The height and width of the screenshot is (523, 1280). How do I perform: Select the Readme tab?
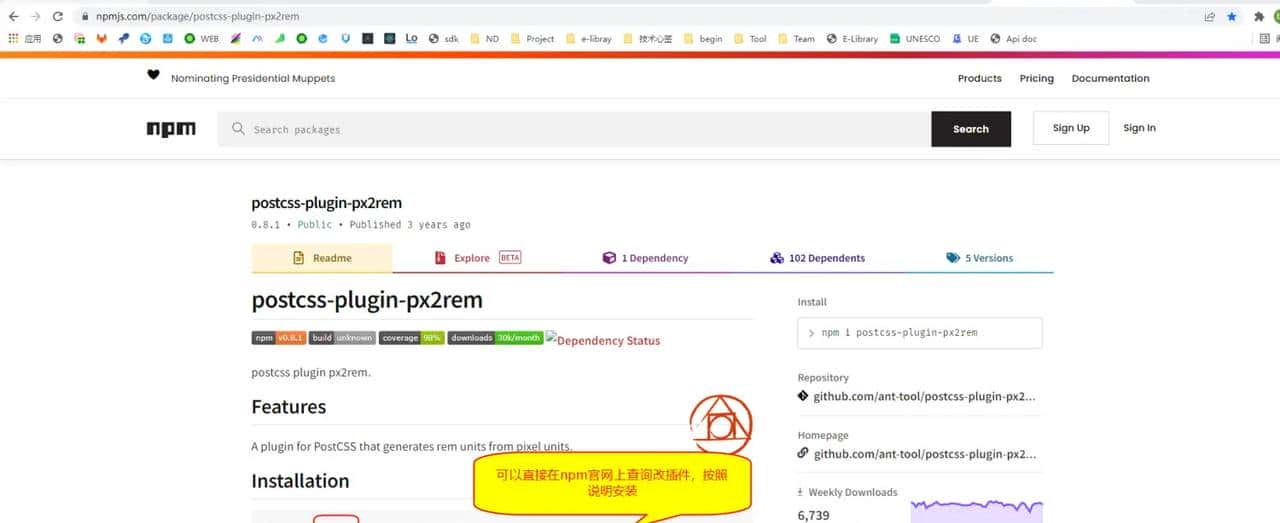point(322,258)
